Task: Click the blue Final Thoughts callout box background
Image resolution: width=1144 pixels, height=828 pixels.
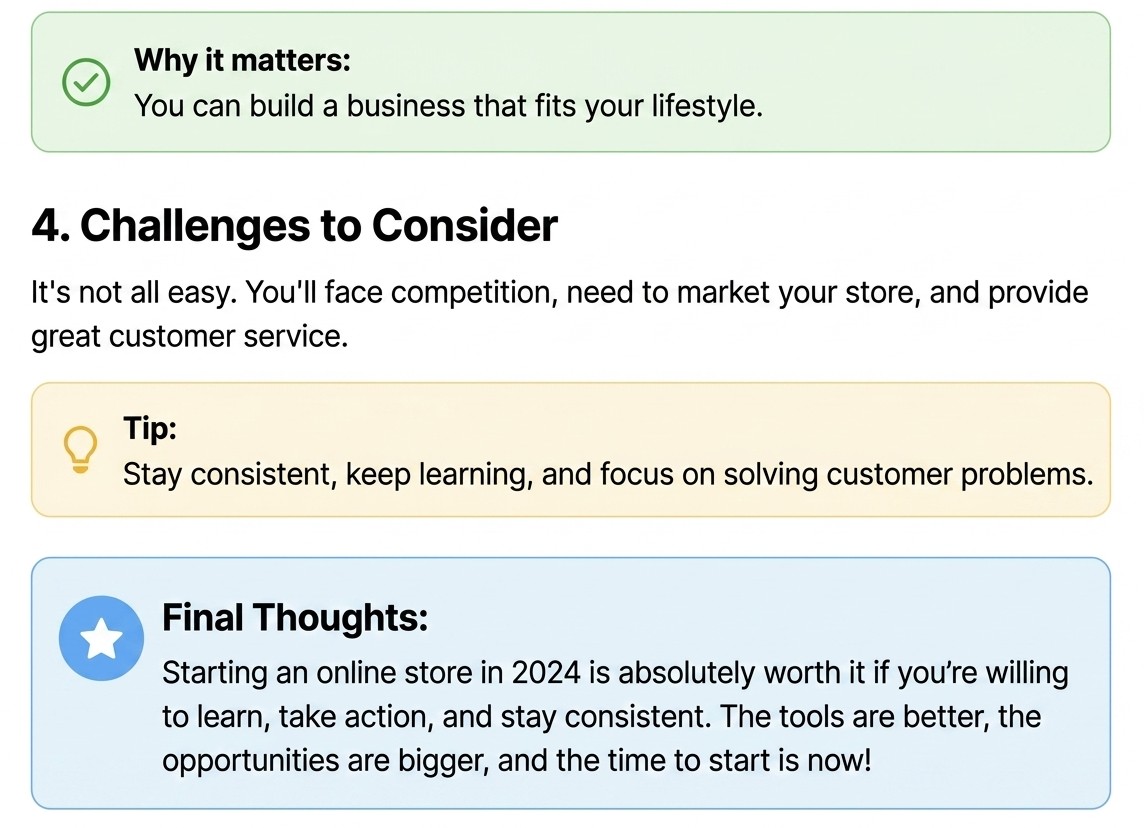Action: pyautogui.click(x=571, y=683)
